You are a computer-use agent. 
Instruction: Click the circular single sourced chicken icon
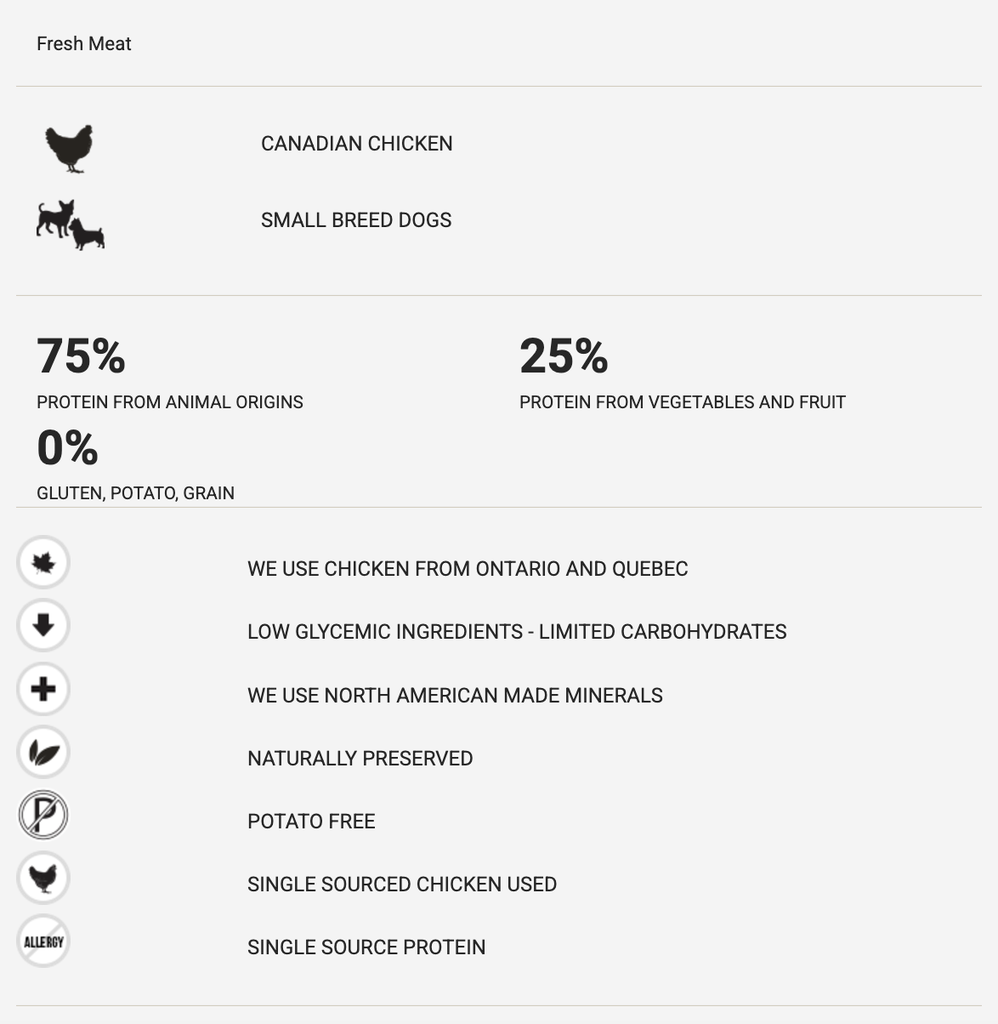[43, 878]
